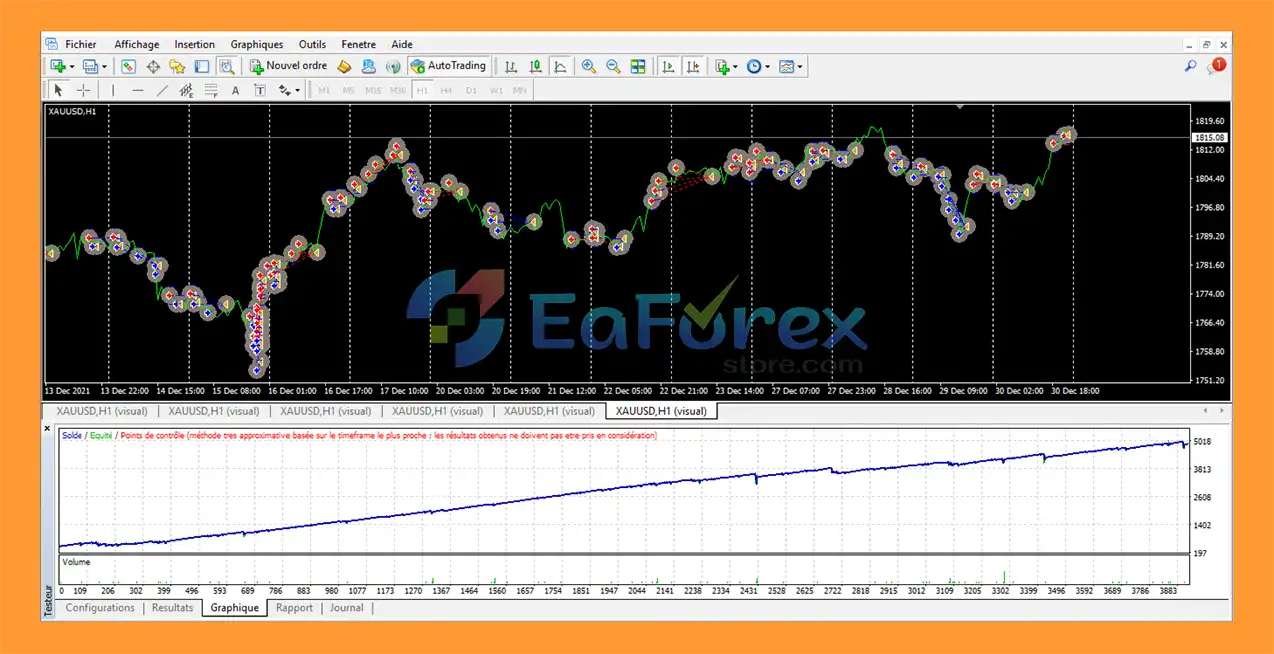The image size is (1274, 654).
Task: Click the search magnifier icon at top right
Action: point(1190,66)
